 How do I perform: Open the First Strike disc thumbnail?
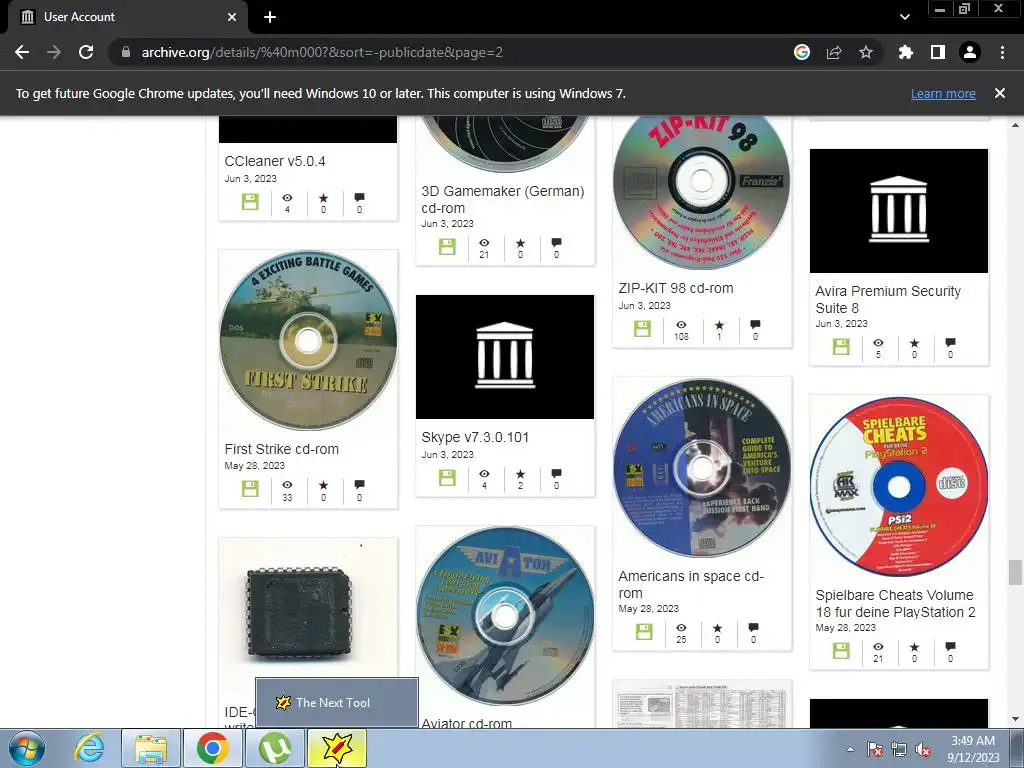pyautogui.click(x=308, y=340)
